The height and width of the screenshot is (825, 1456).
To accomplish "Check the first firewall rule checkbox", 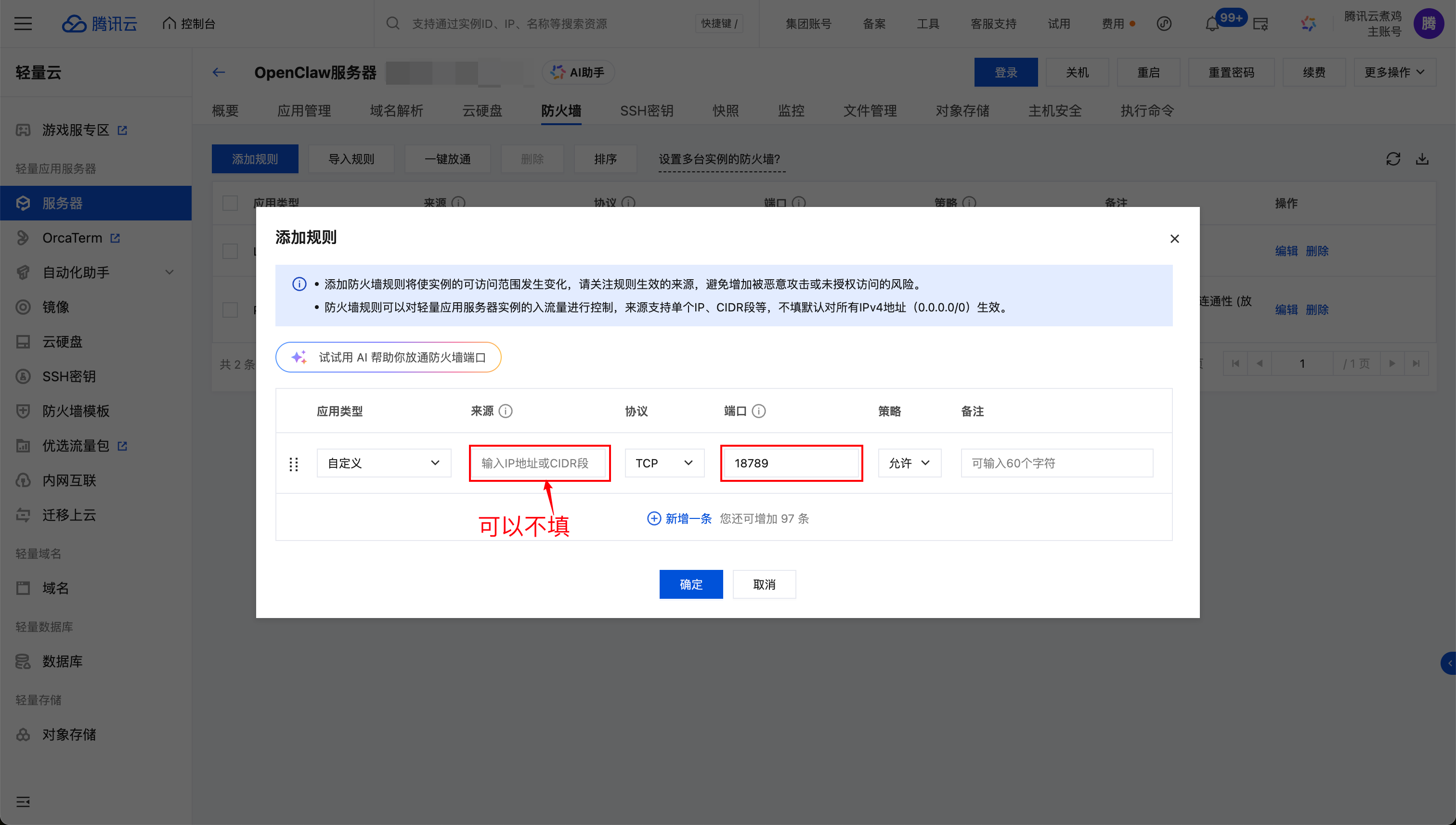I will (230, 251).
